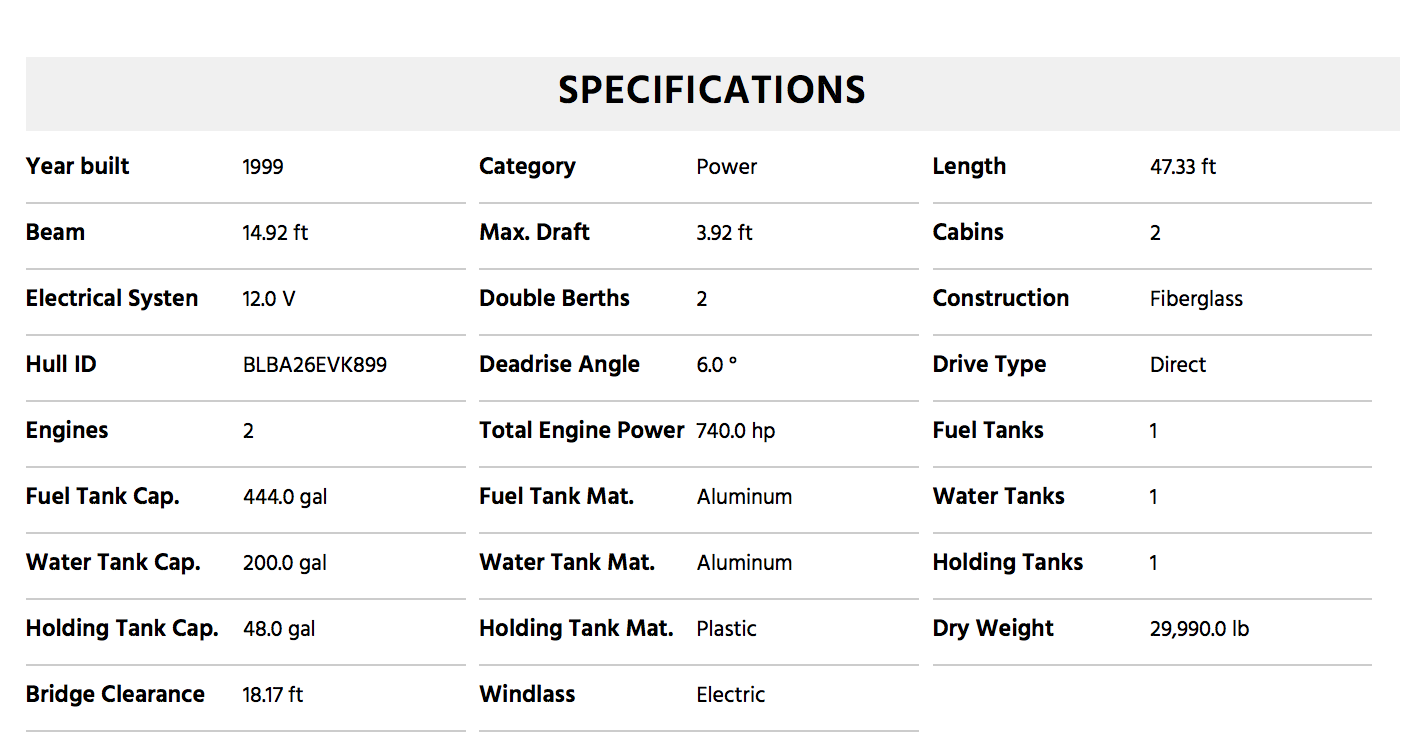Select the Windlass value Electric
The width and height of the screenshot is (1426, 754).
click(731, 695)
